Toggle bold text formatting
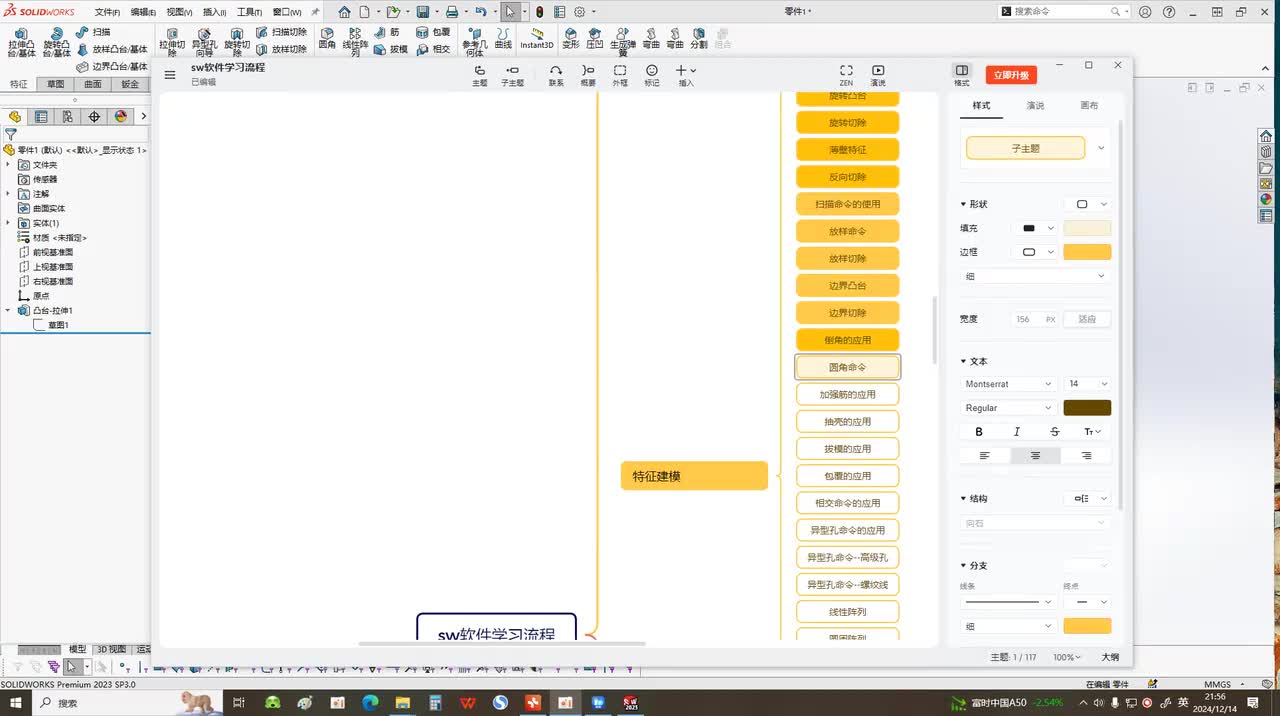This screenshot has width=1280, height=716. pos(979,432)
